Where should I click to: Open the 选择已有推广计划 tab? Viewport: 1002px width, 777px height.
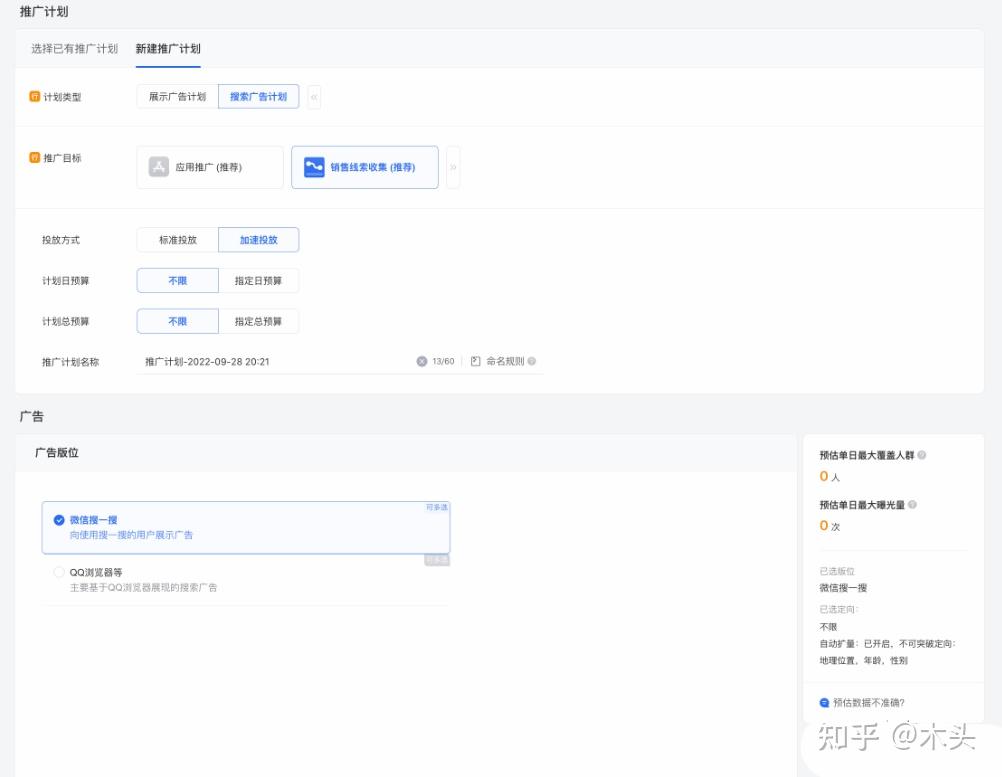pyautogui.click(x=74, y=49)
